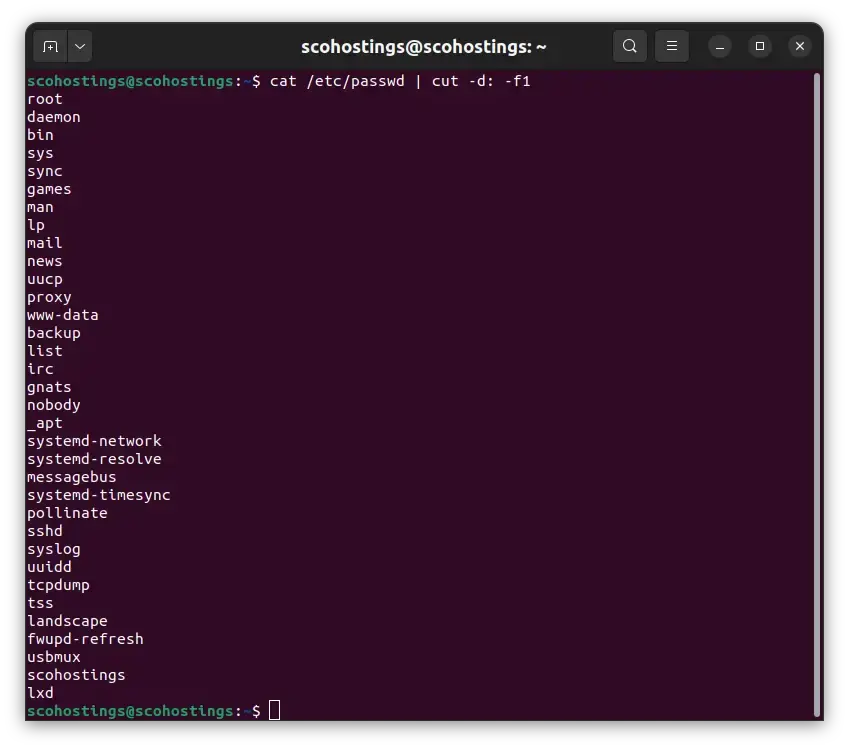
Task: Click the output line man
Action: 40,207
